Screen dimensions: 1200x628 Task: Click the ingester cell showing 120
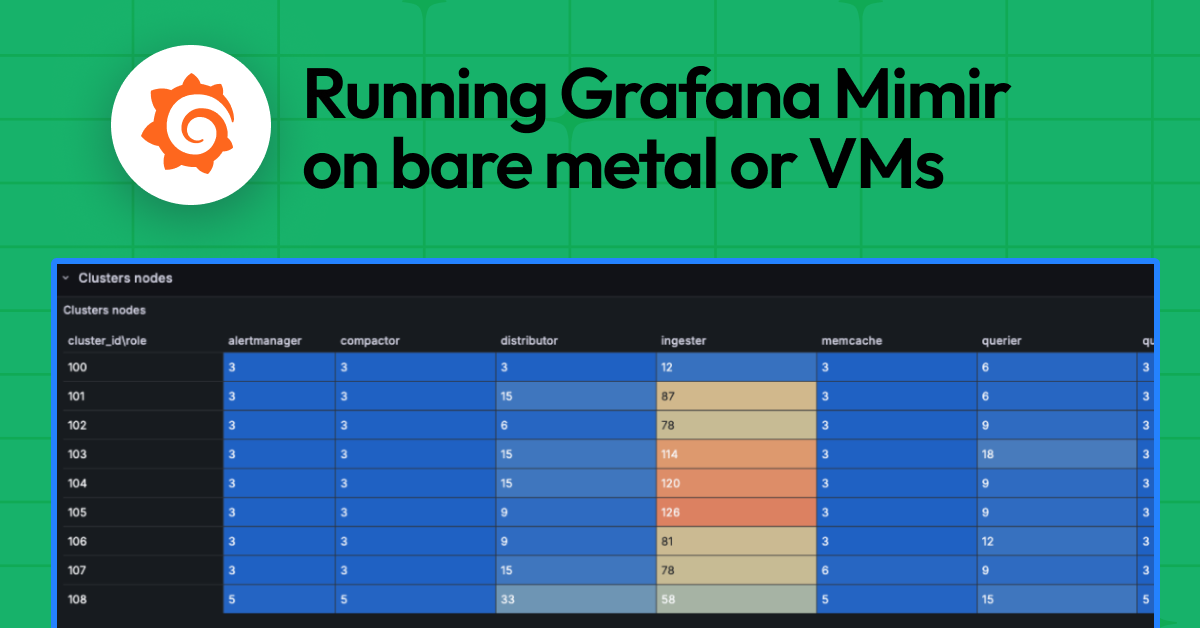click(736, 483)
